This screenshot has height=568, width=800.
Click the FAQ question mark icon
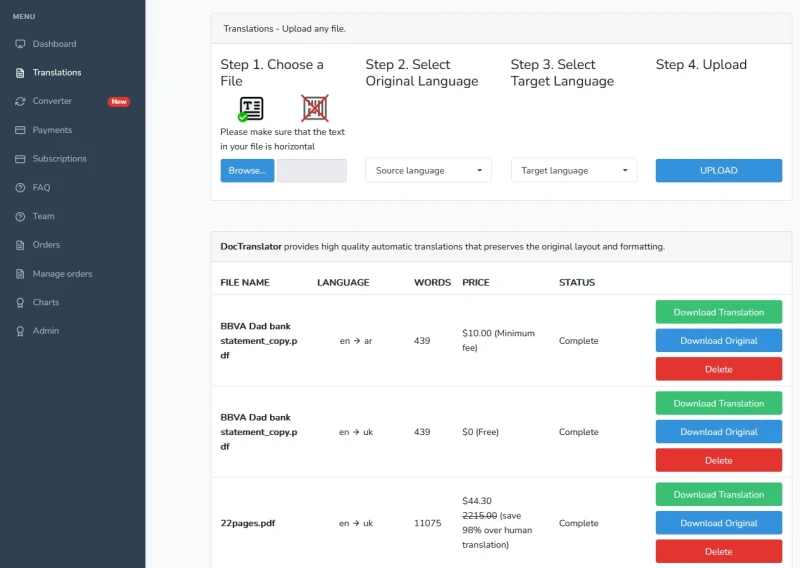point(21,188)
